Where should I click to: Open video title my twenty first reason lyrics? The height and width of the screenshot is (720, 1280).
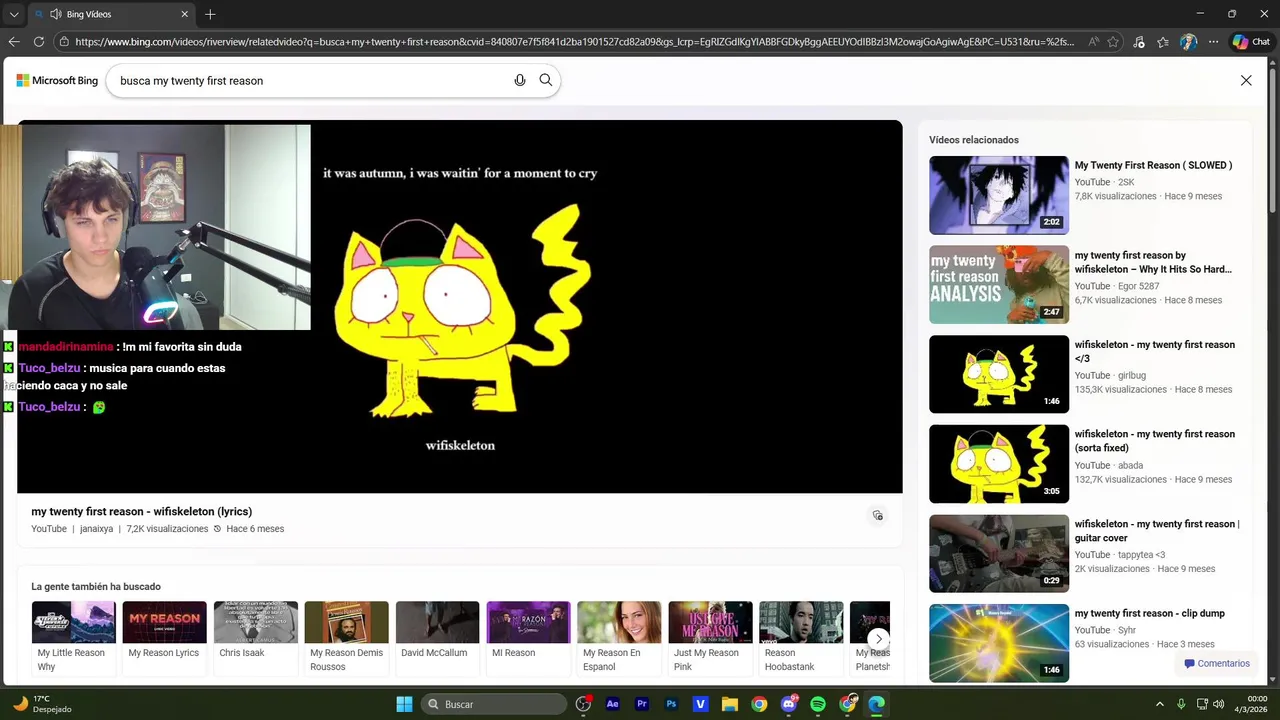[141, 511]
